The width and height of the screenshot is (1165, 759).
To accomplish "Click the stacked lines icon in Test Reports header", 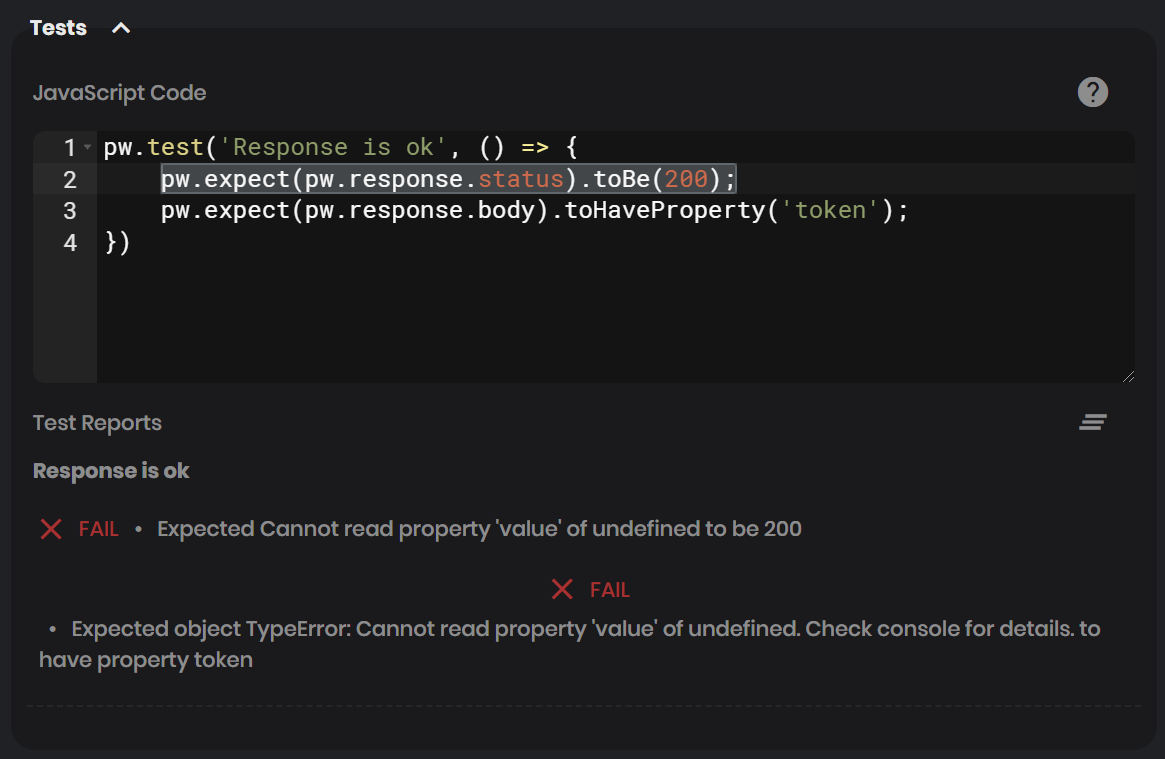I will 1093,422.
